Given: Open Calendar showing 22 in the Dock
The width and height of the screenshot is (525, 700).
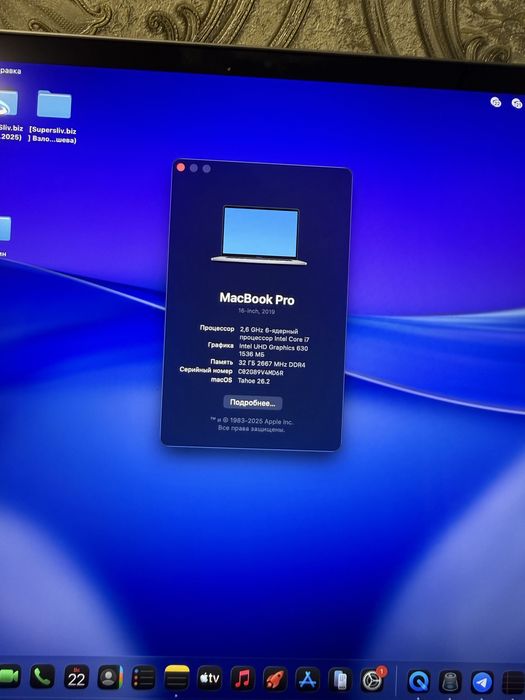Looking at the screenshot, I should [76, 678].
